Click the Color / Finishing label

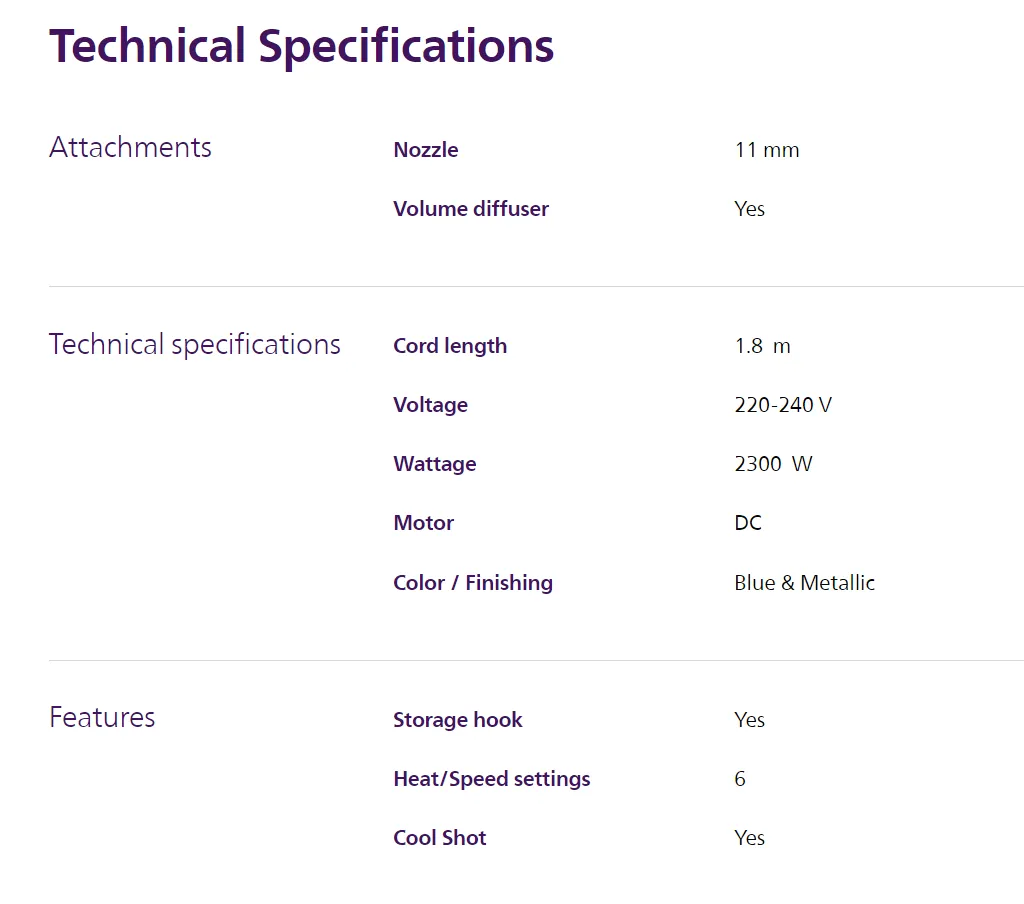pos(473,583)
